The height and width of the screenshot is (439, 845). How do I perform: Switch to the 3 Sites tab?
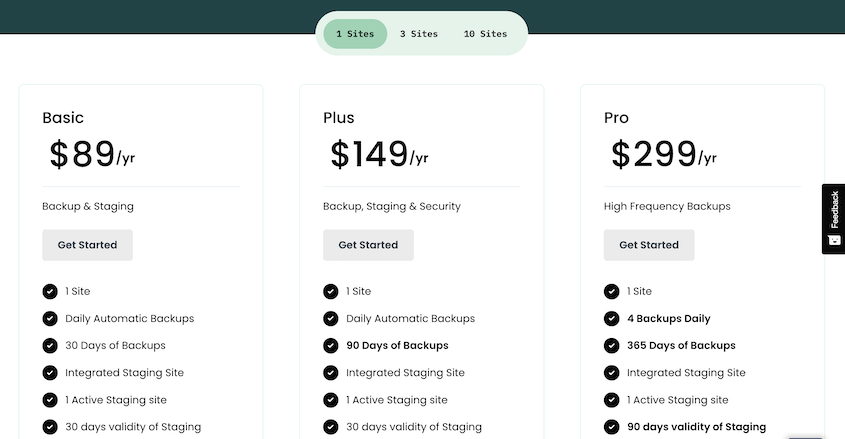[x=419, y=34]
